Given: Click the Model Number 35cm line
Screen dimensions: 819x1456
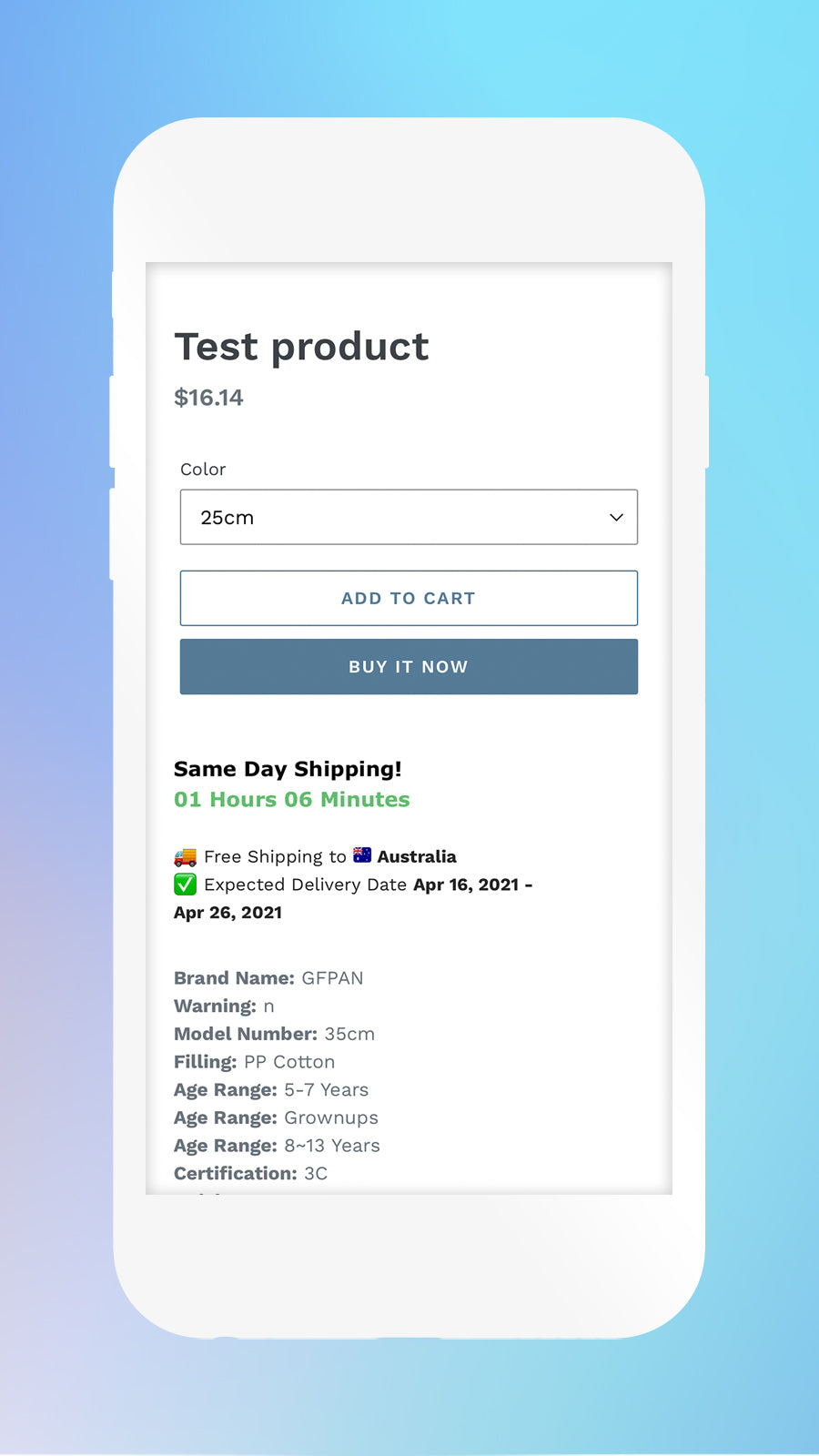Looking at the screenshot, I should click(273, 1034).
